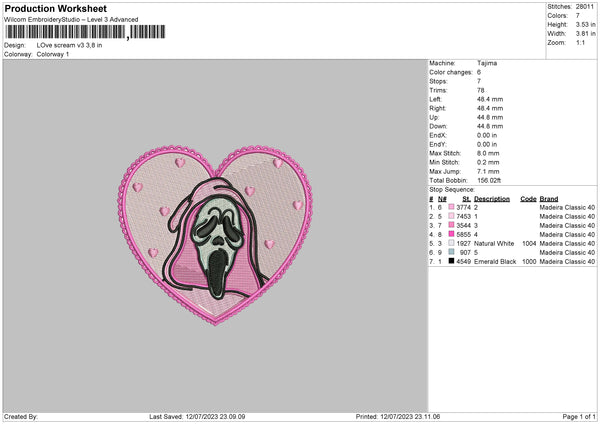The width and height of the screenshot is (600, 424).
Task: Click the "St." column header
Action: (x=466, y=199)
